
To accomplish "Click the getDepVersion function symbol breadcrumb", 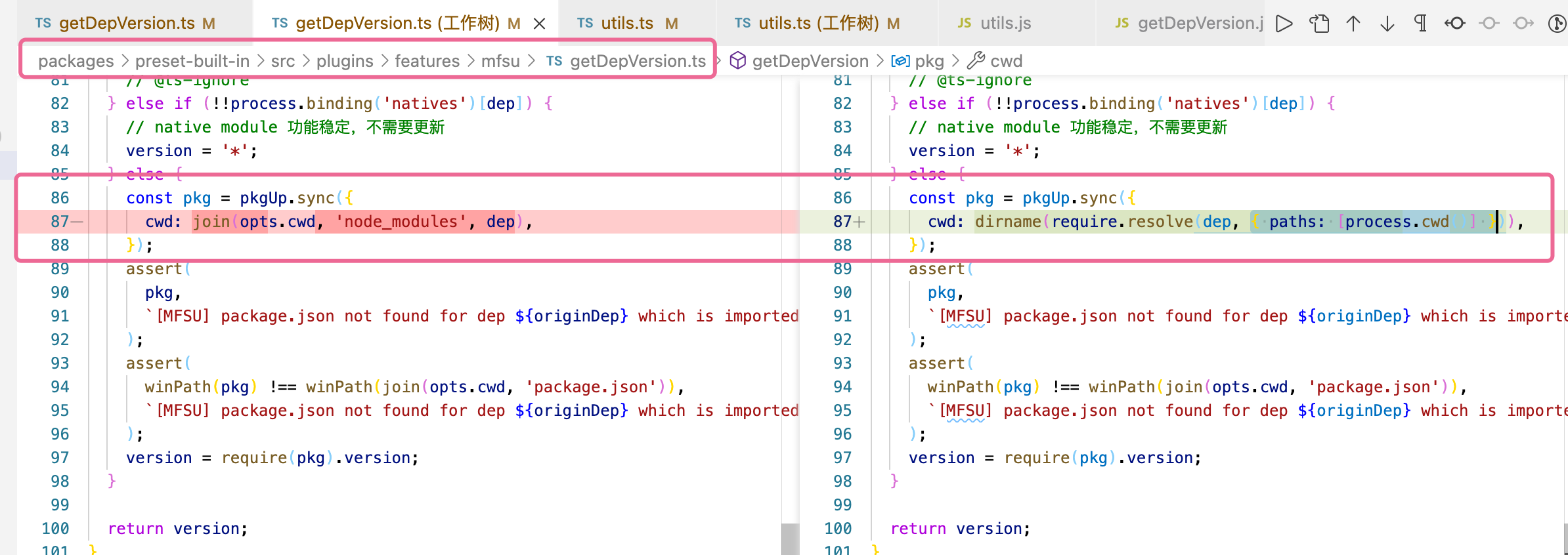I will (799, 61).
